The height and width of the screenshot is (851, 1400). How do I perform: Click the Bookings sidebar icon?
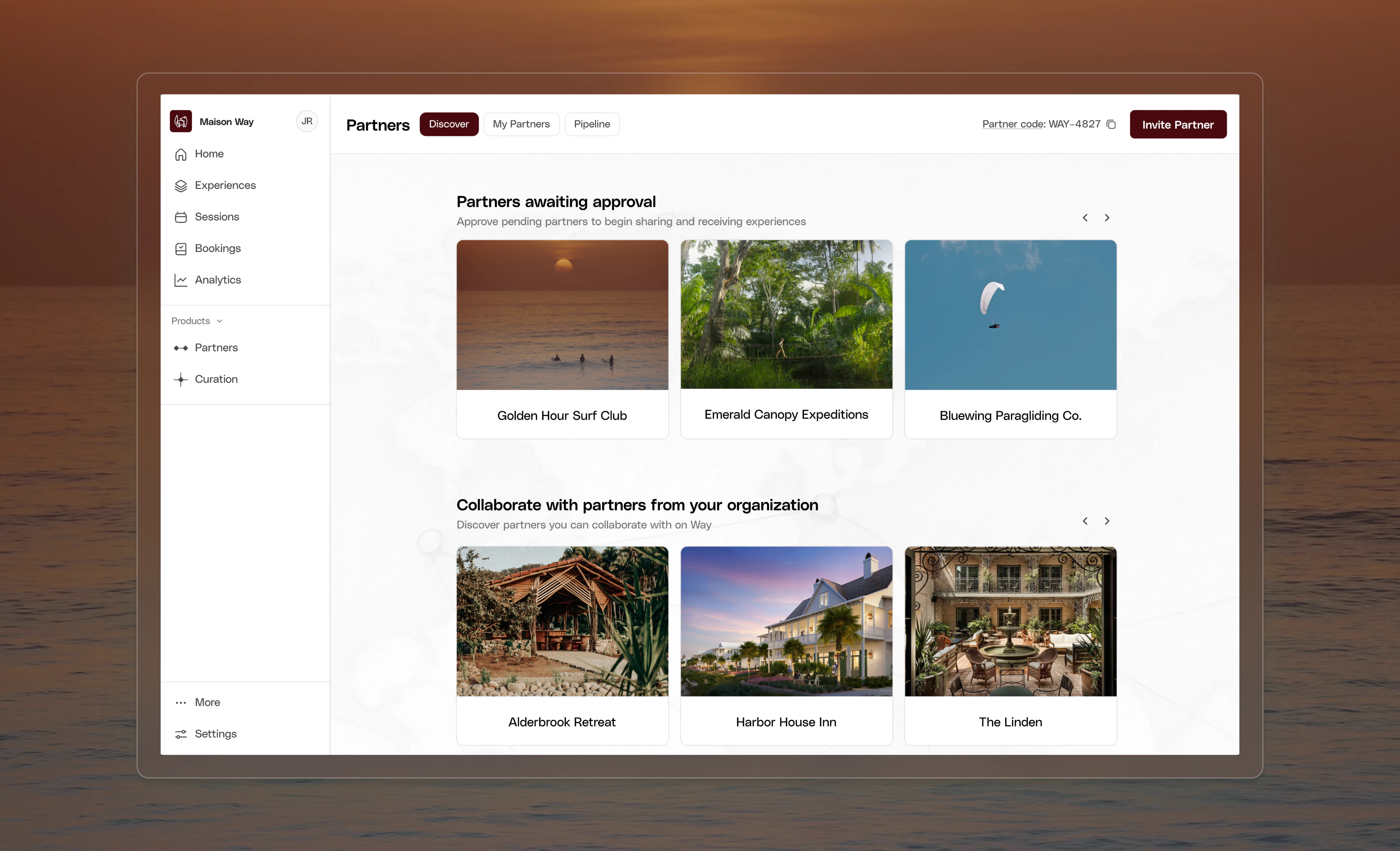[x=181, y=249]
